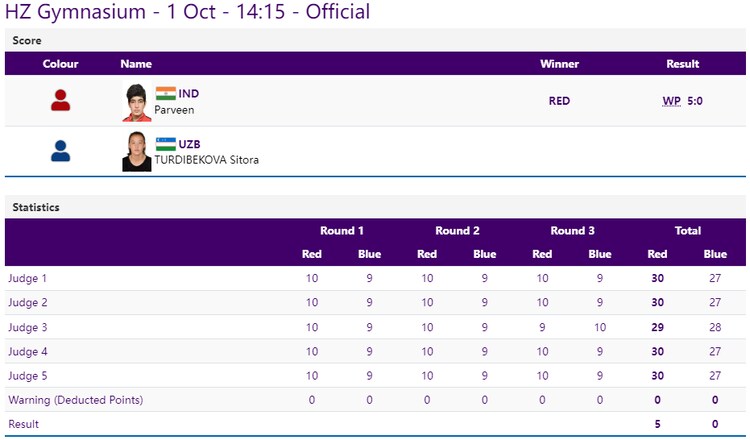Click the Warning (Deducted Points) row label

pos(75,400)
